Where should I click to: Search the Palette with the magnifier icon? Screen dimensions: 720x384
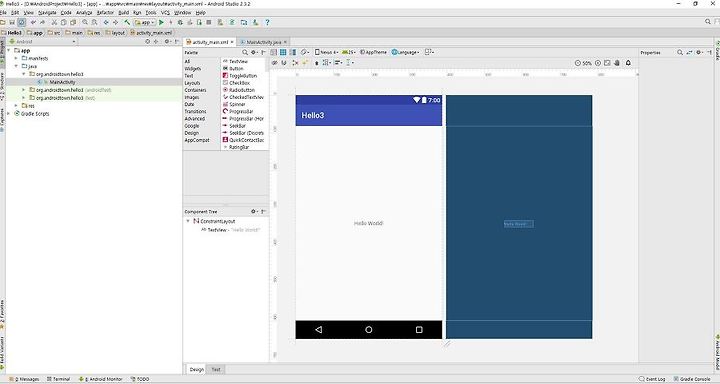point(245,52)
